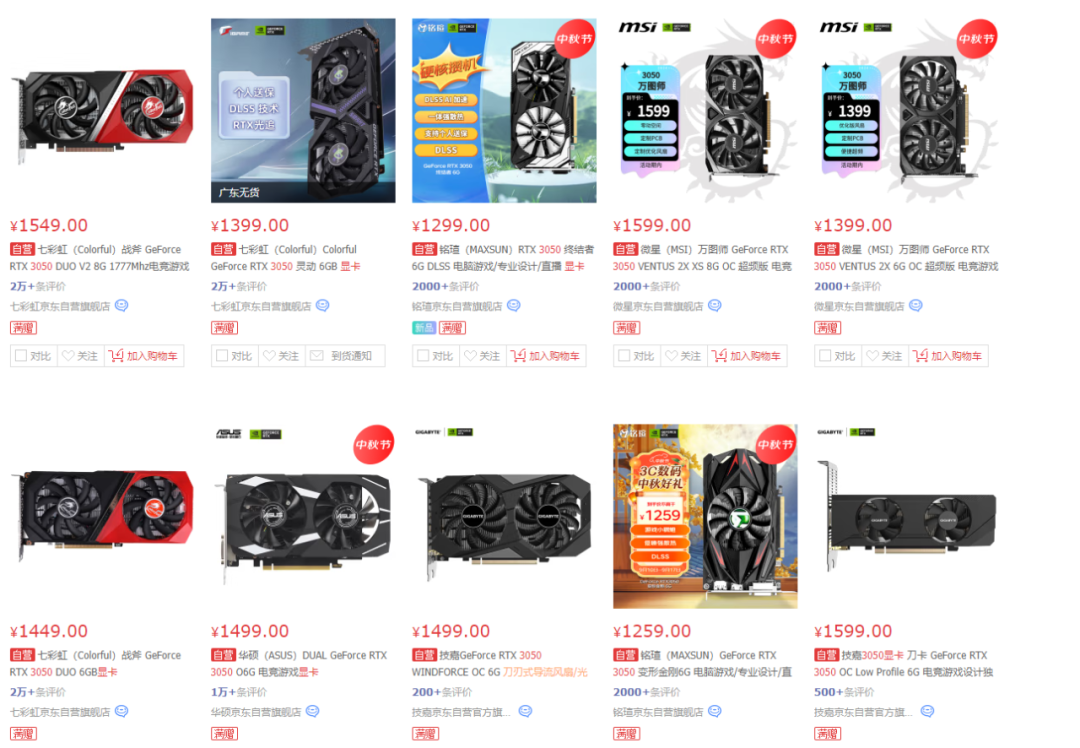Click 满赠 tag under ¥1259 MAXSUN card
1080x748 pixels.
tap(626, 734)
